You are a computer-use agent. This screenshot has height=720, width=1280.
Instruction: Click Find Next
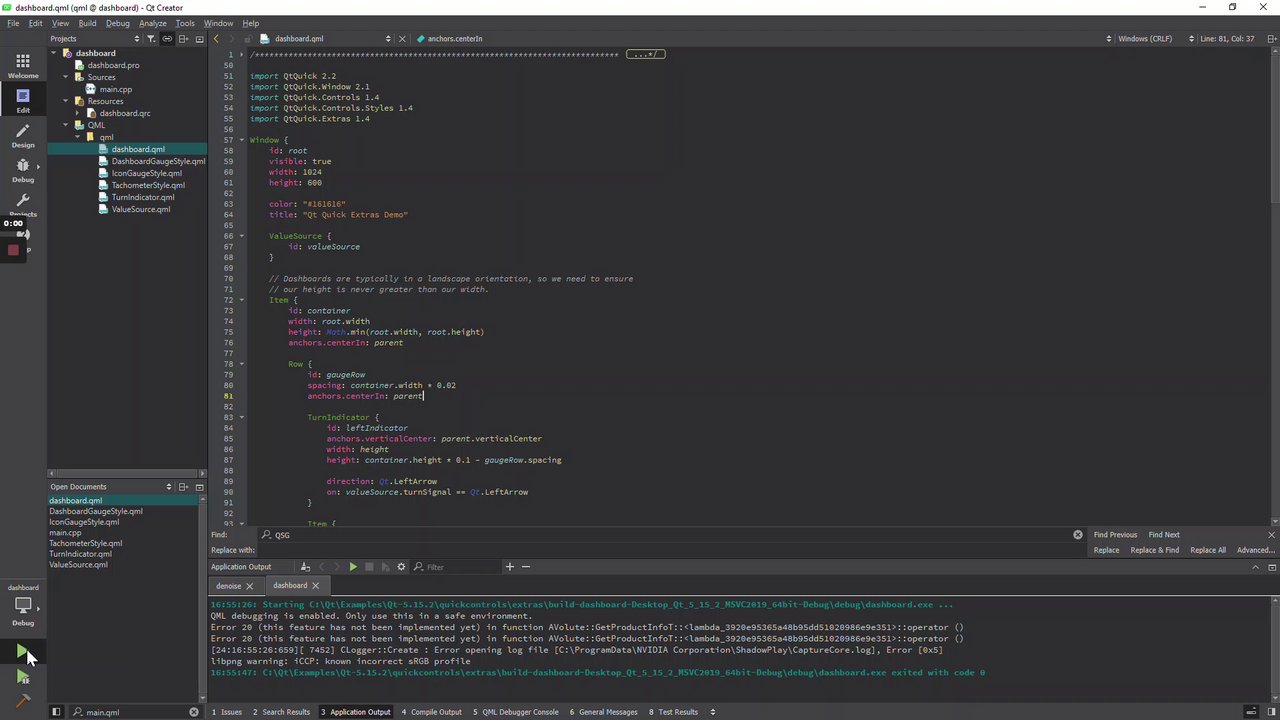[1164, 535]
